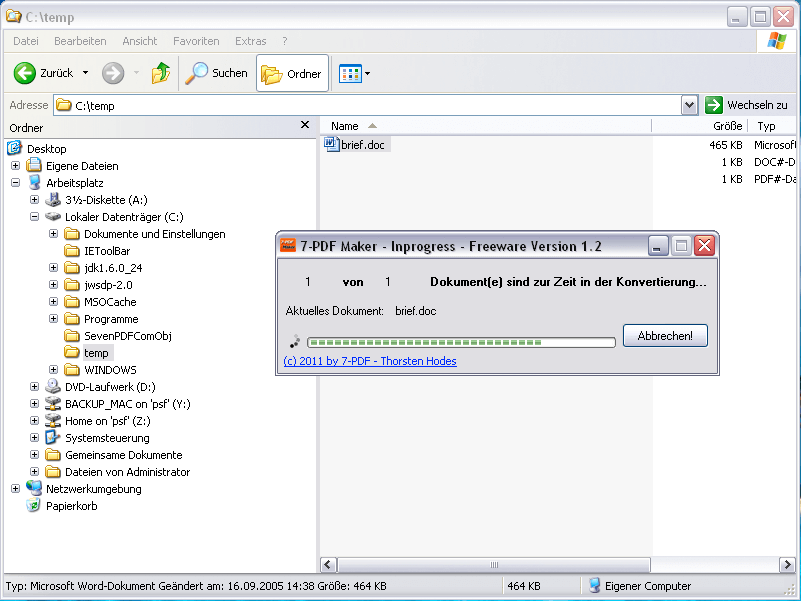The height and width of the screenshot is (601, 801).
Task: Open the Bearbeiten menu
Action: [x=80, y=41]
